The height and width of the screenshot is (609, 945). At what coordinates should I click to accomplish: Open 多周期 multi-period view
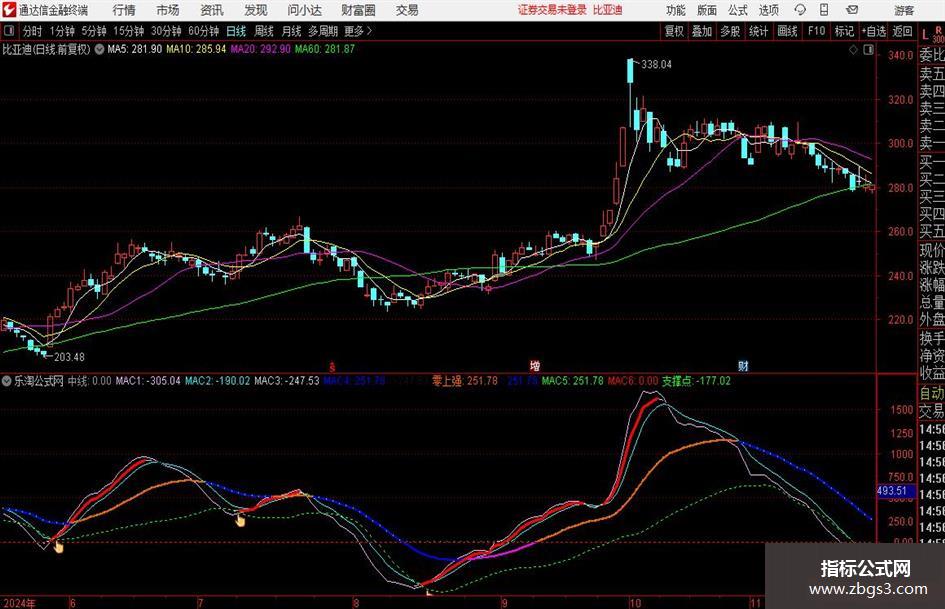[323, 31]
